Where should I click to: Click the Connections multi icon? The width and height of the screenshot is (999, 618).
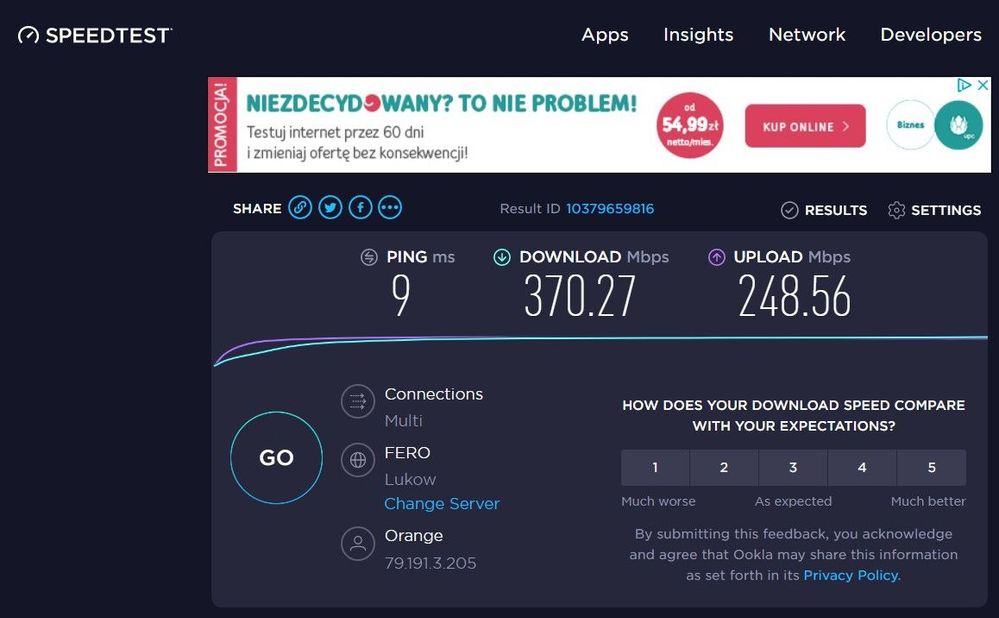(357, 402)
